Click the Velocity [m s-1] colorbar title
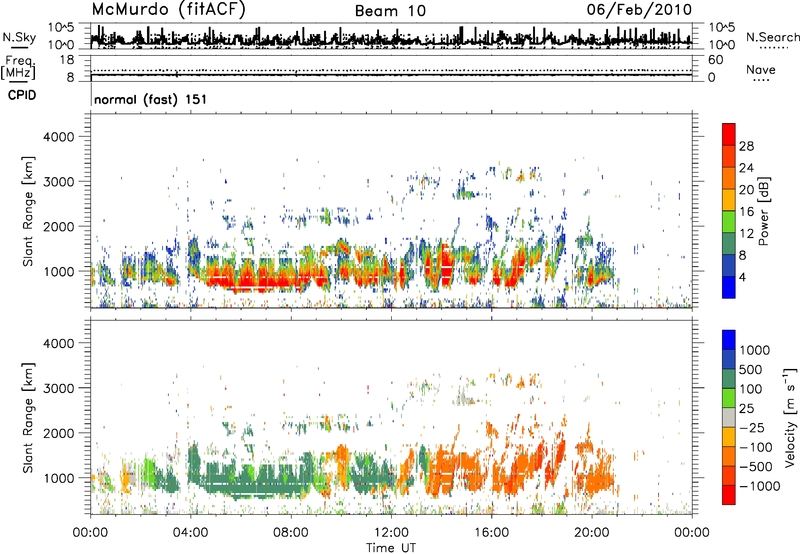This screenshot has width=800, height=554. click(790, 417)
